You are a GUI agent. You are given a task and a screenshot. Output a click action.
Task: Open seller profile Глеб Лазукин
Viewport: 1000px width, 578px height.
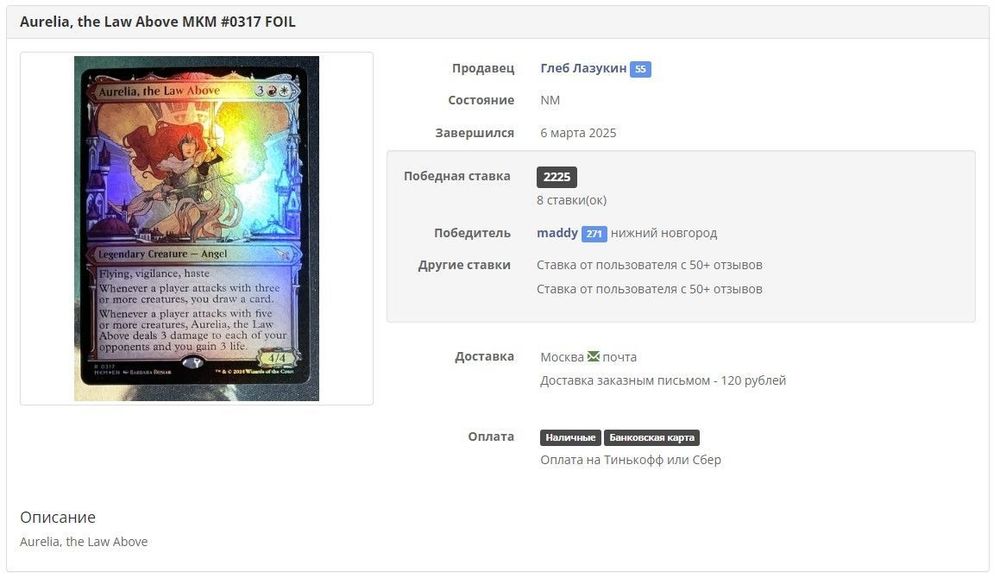[583, 68]
